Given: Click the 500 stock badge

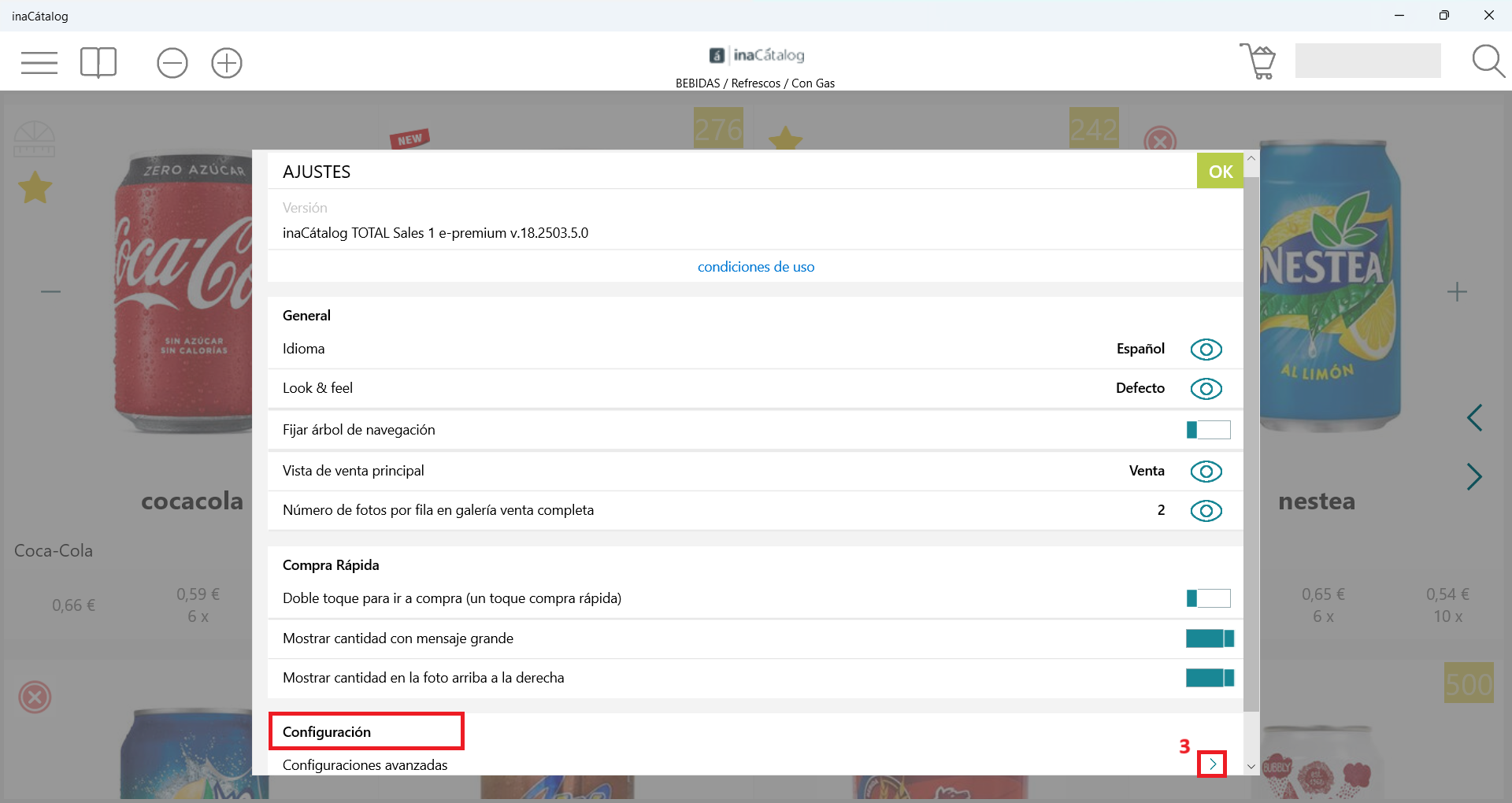Looking at the screenshot, I should [1469, 683].
